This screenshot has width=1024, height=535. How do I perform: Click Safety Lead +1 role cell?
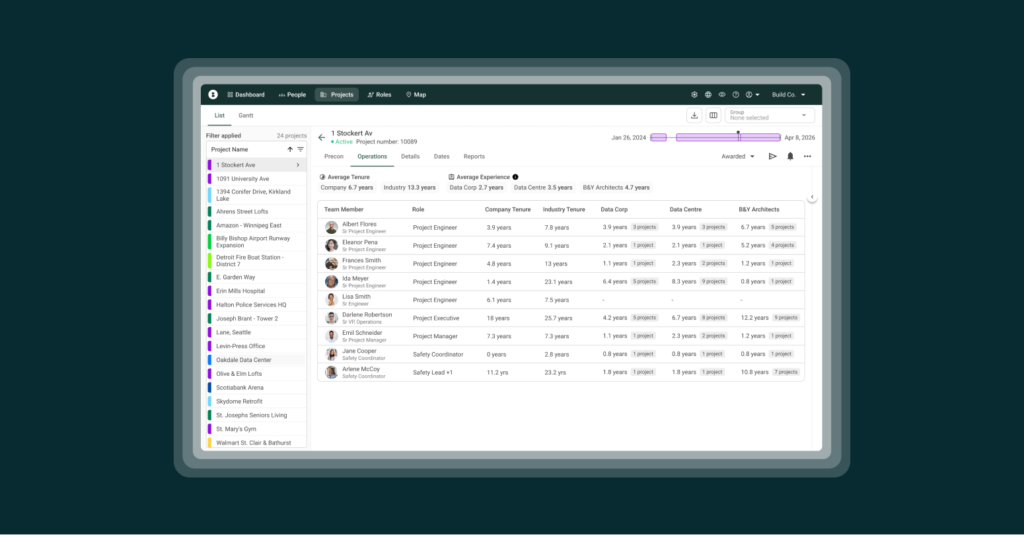432,372
